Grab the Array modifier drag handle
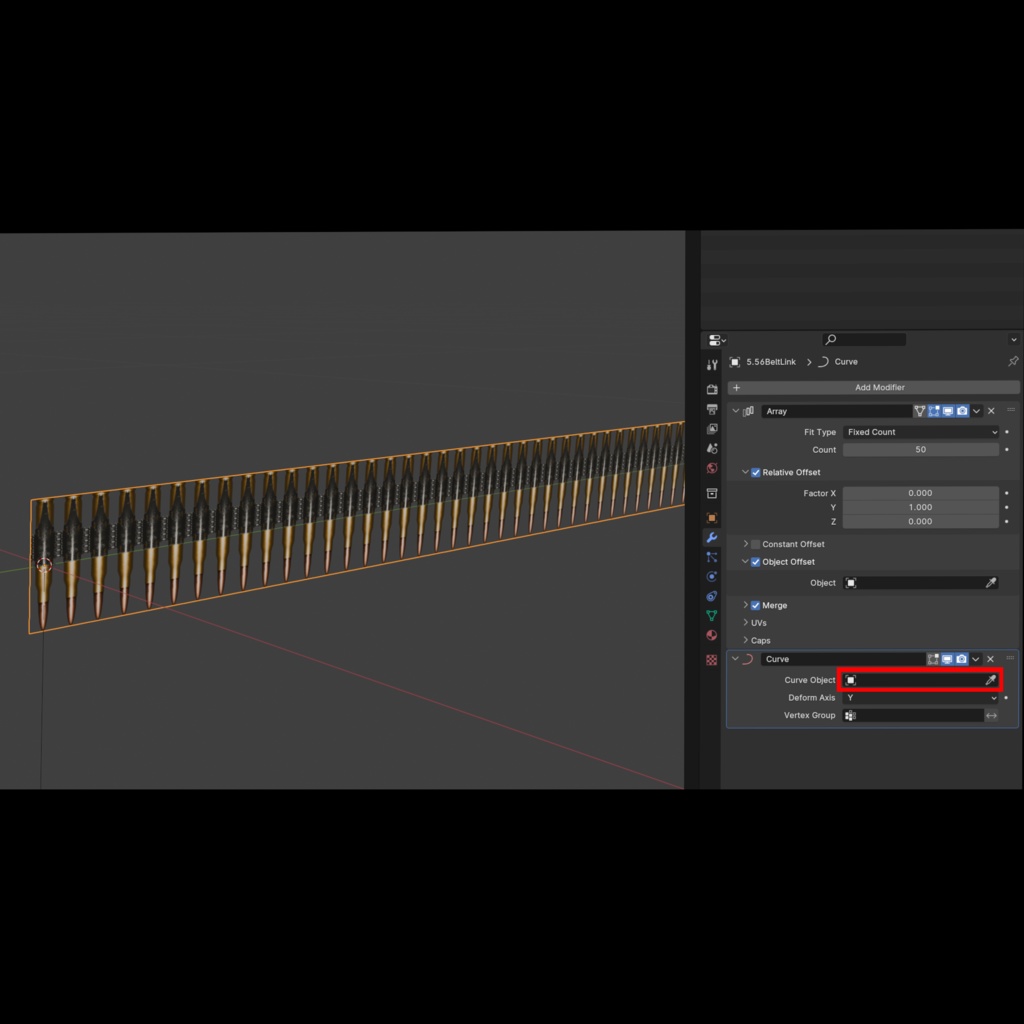 [x=1011, y=410]
